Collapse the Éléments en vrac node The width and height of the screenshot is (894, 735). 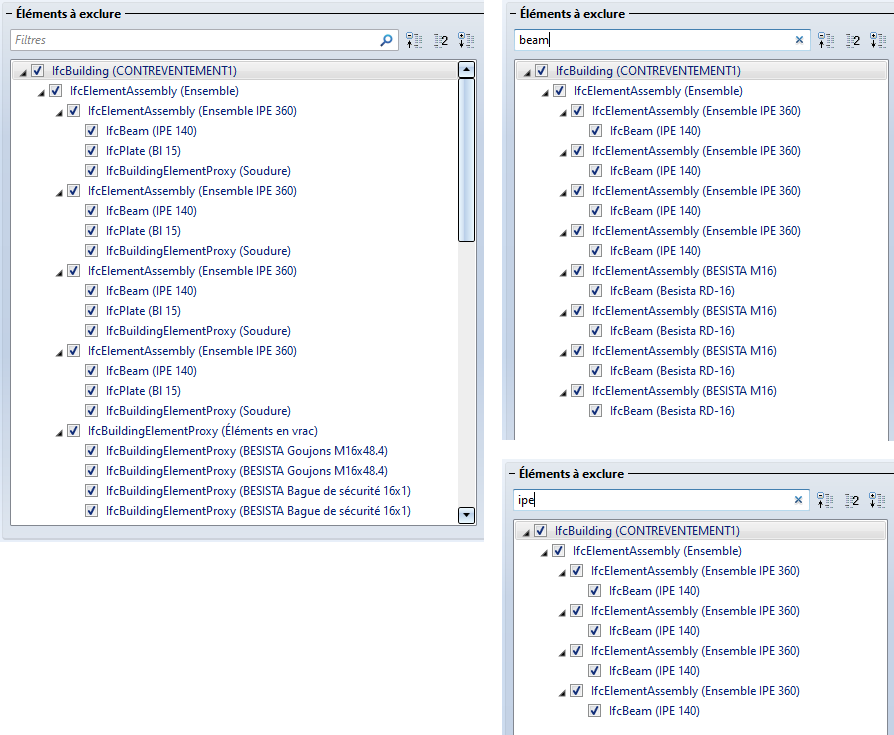coord(59,432)
